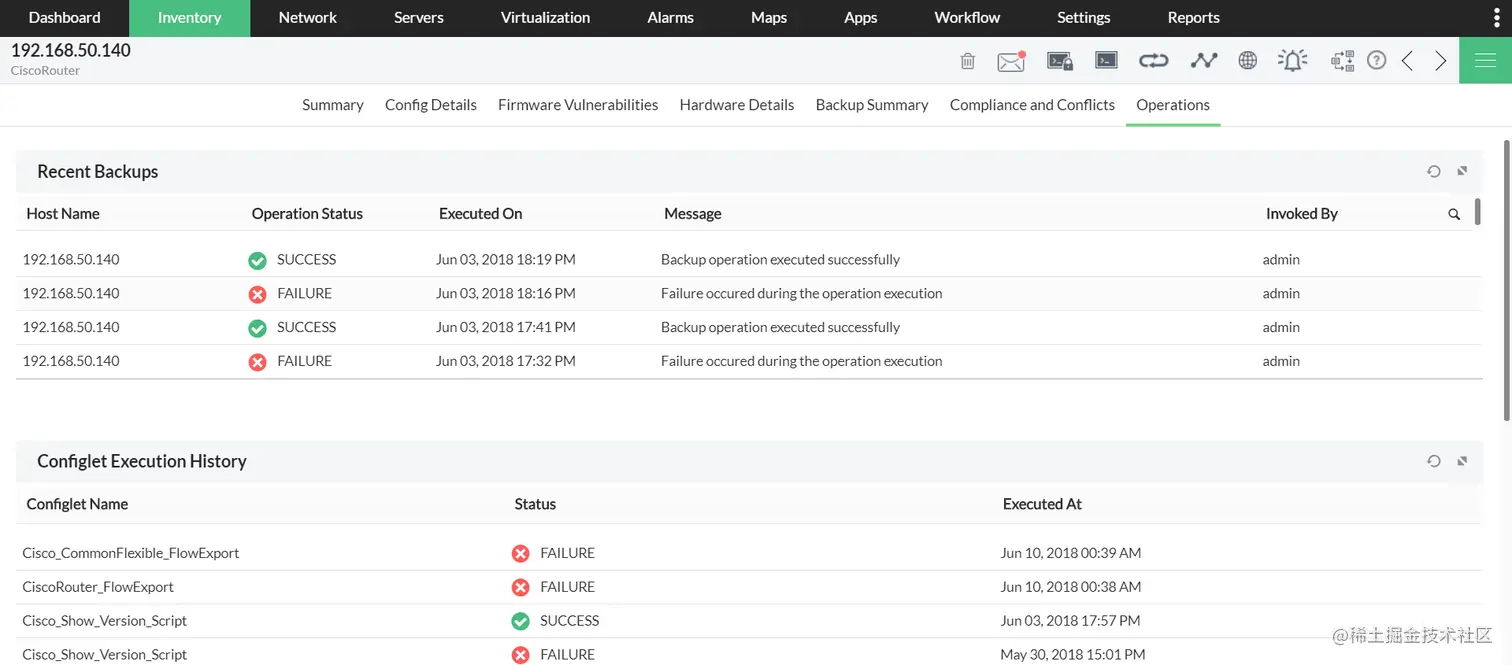This screenshot has width=1512, height=665.
Task: Go to the Dashboard menu
Action: 64,17
